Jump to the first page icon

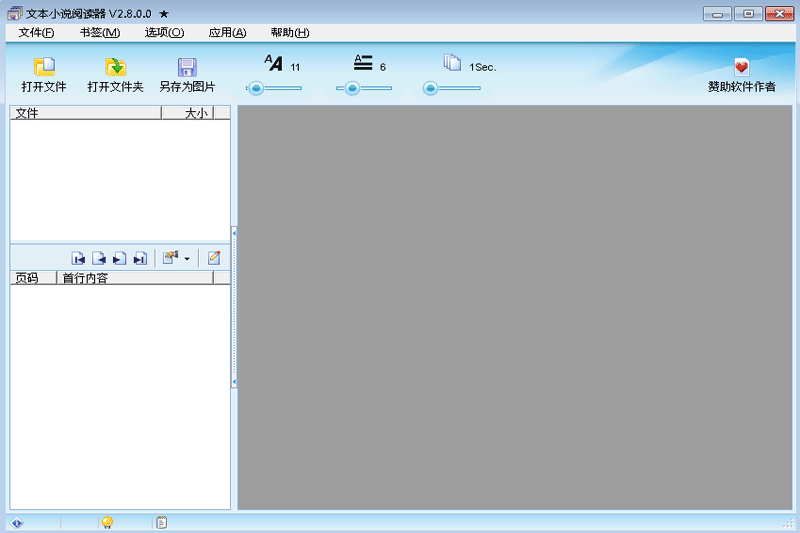[x=79, y=258]
